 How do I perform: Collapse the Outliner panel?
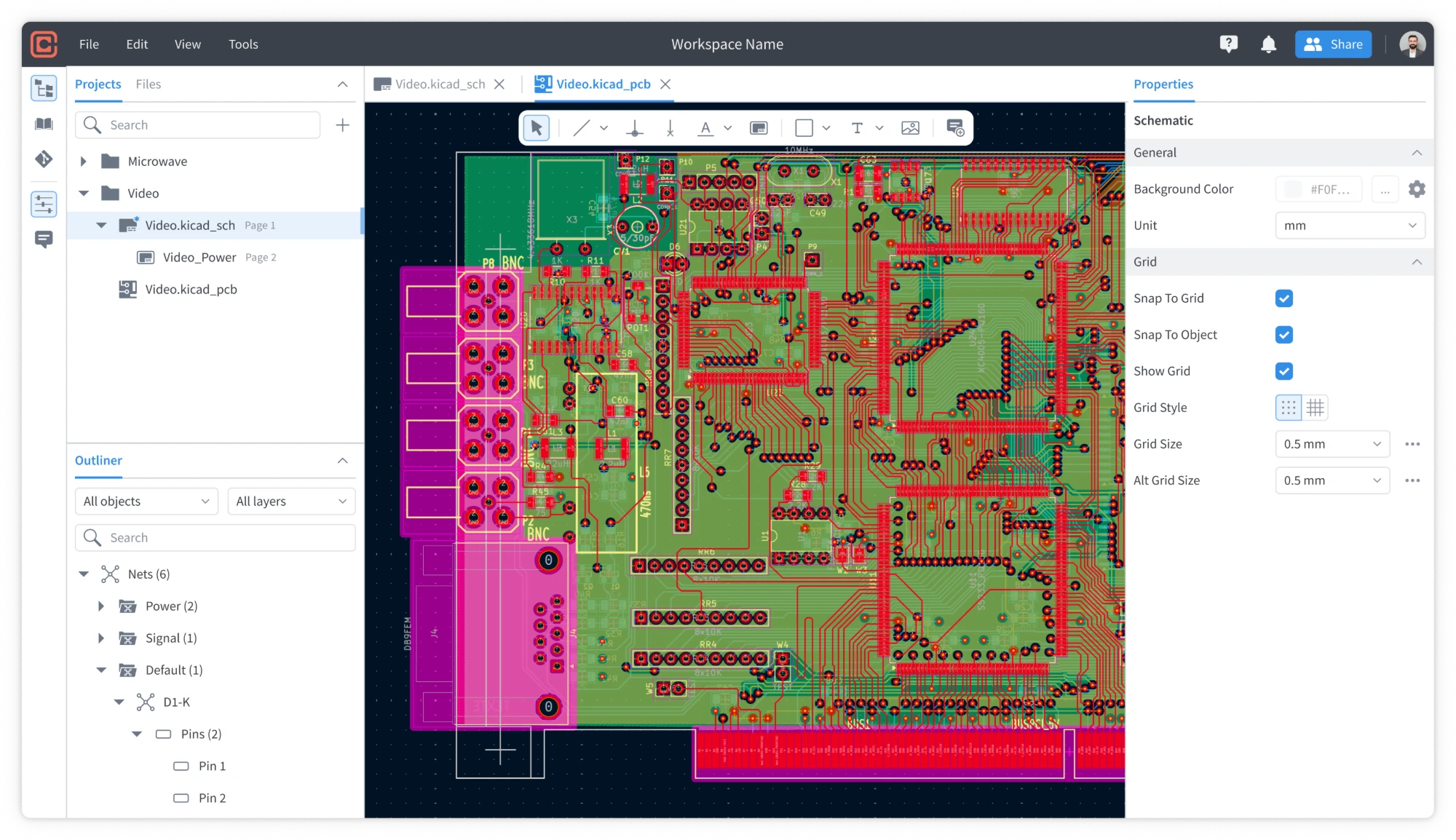tap(343, 461)
